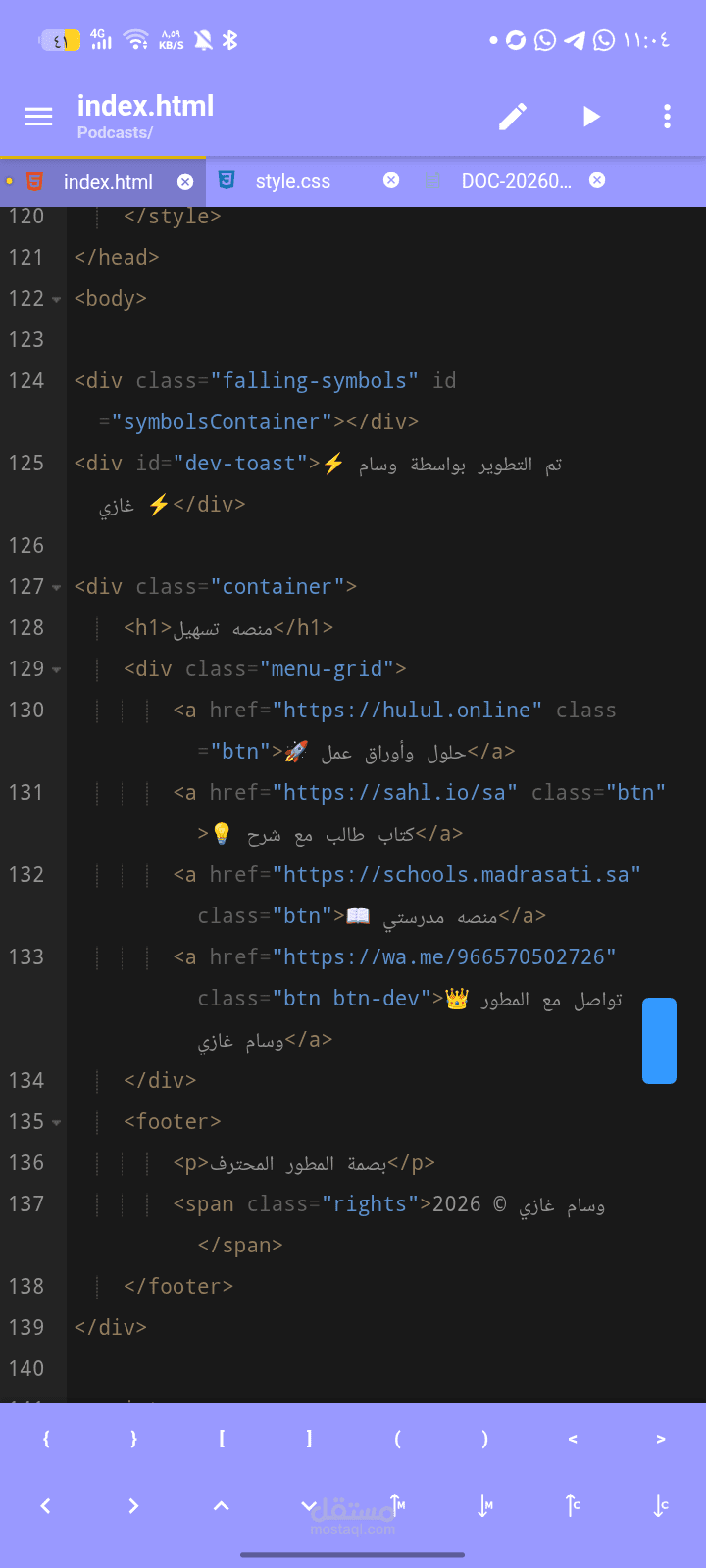Move cursor left with arrow key
The height and width of the screenshot is (1568, 706).
(45, 1506)
